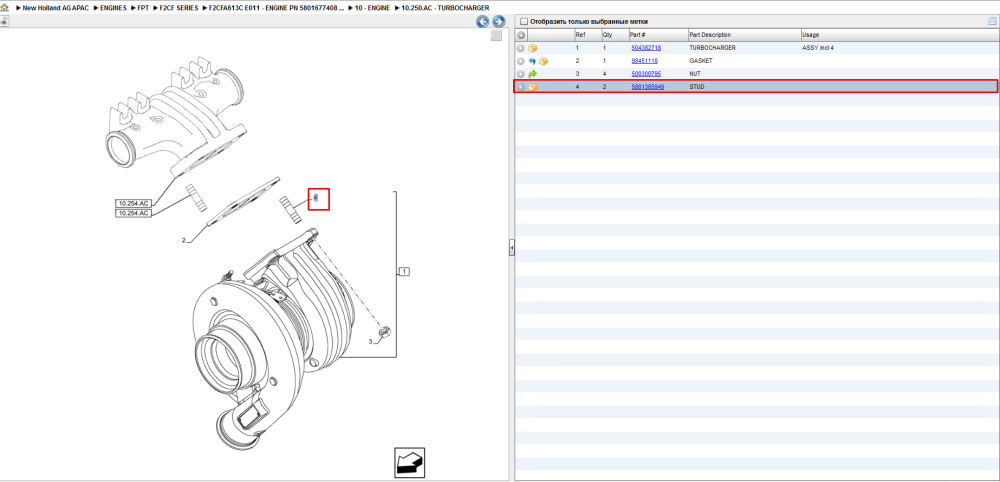Click the black arrow icon below the diagram
1000x482 pixels.
point(409,463)
